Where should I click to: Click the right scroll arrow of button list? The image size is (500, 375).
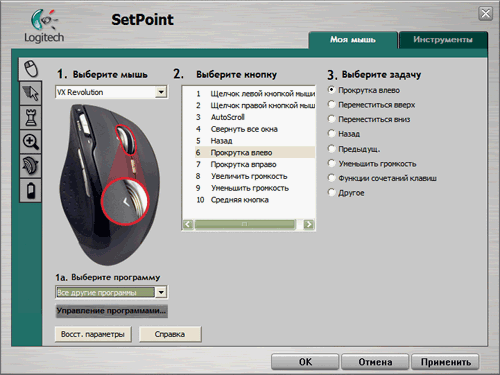(309, 224)
